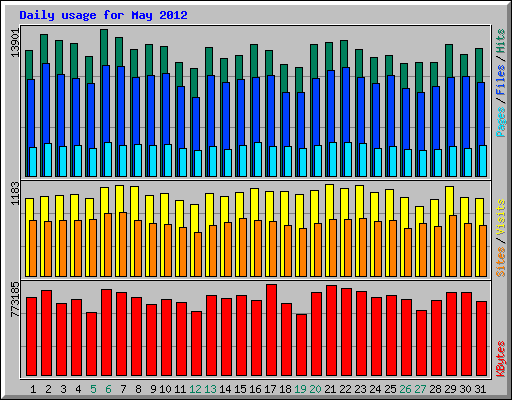Click green weekend day label 27
Viewport: 512px width, 400px height.
[x=420, y=389]
